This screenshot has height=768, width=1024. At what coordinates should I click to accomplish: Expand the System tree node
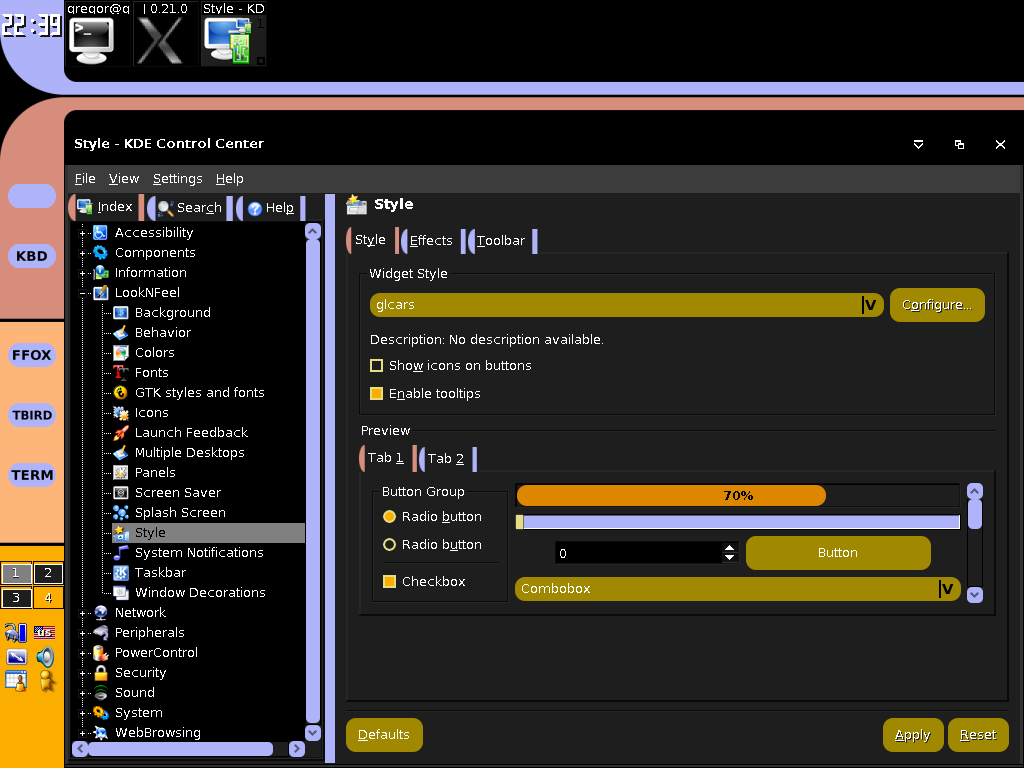pos(82,713)
